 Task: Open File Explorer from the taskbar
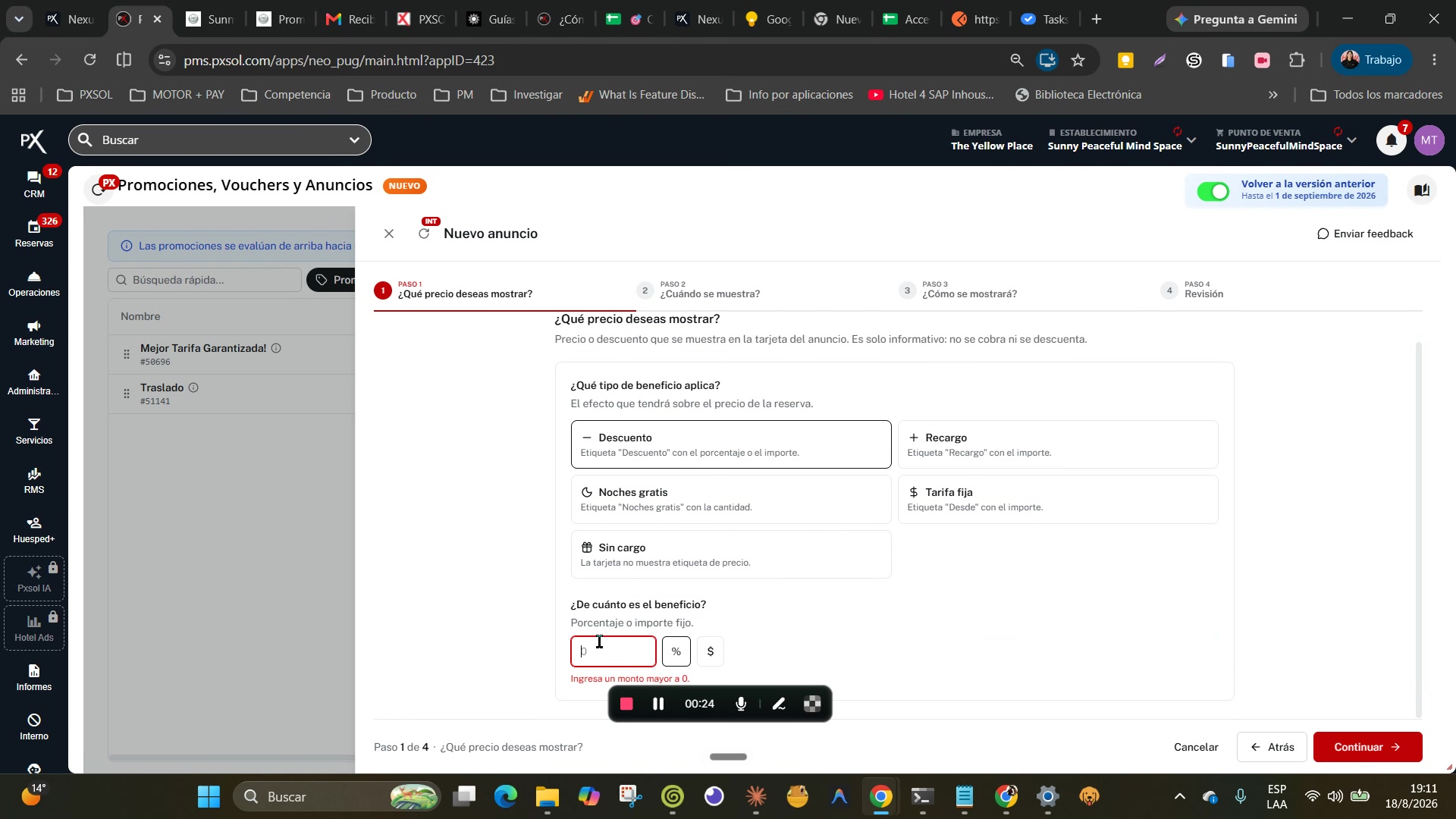(547, 796)
